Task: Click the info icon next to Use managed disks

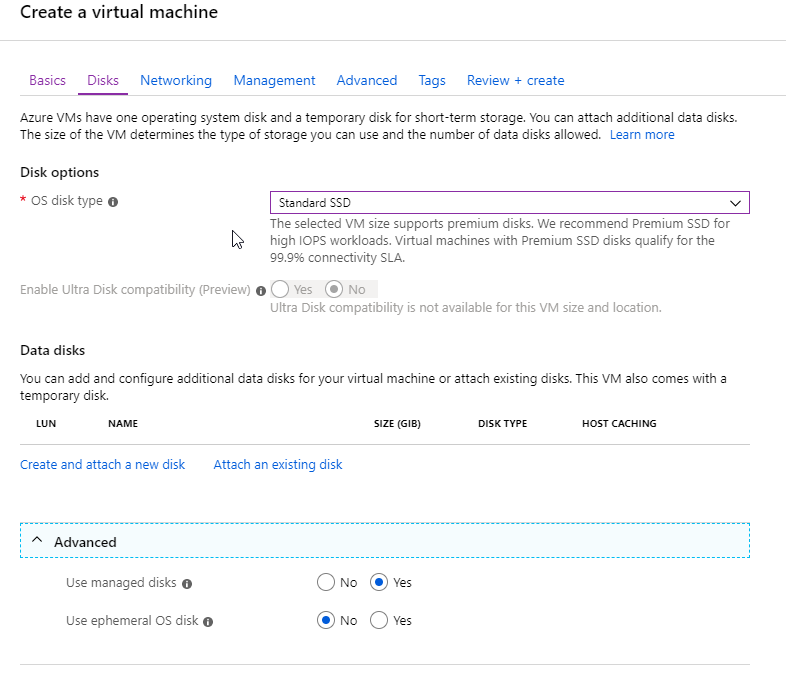Action: [187, 584]
